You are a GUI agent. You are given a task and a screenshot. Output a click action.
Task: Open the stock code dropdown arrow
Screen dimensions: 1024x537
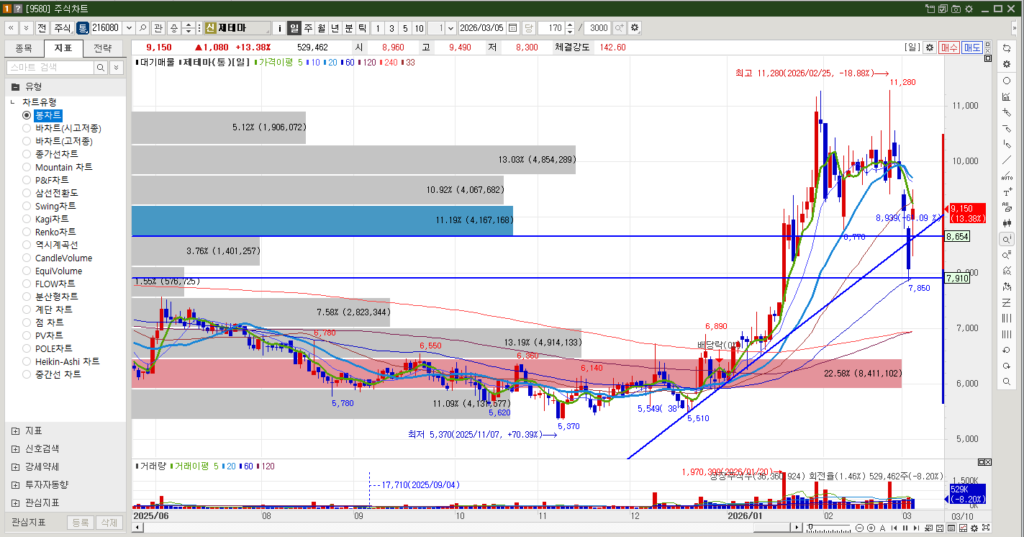128,27
